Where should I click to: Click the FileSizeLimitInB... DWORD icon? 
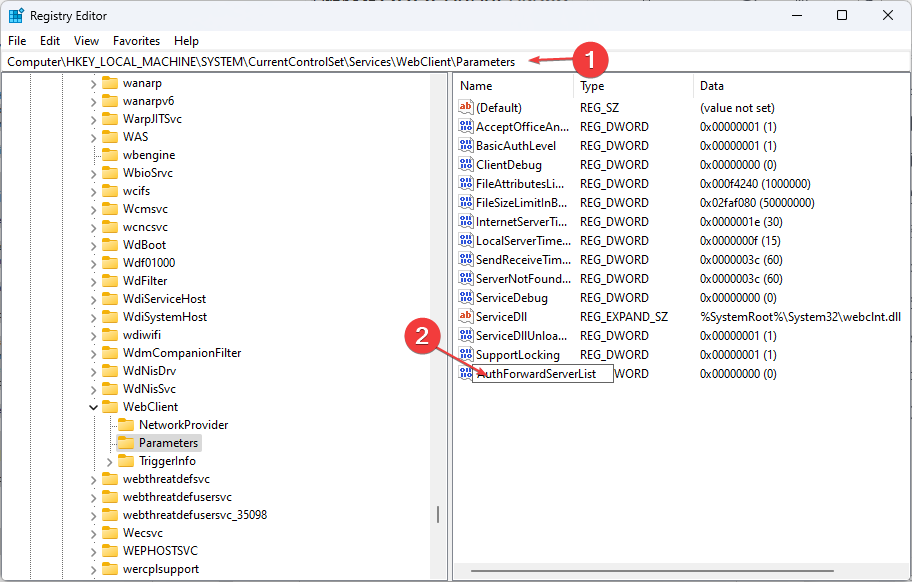(x=465, y=202)
